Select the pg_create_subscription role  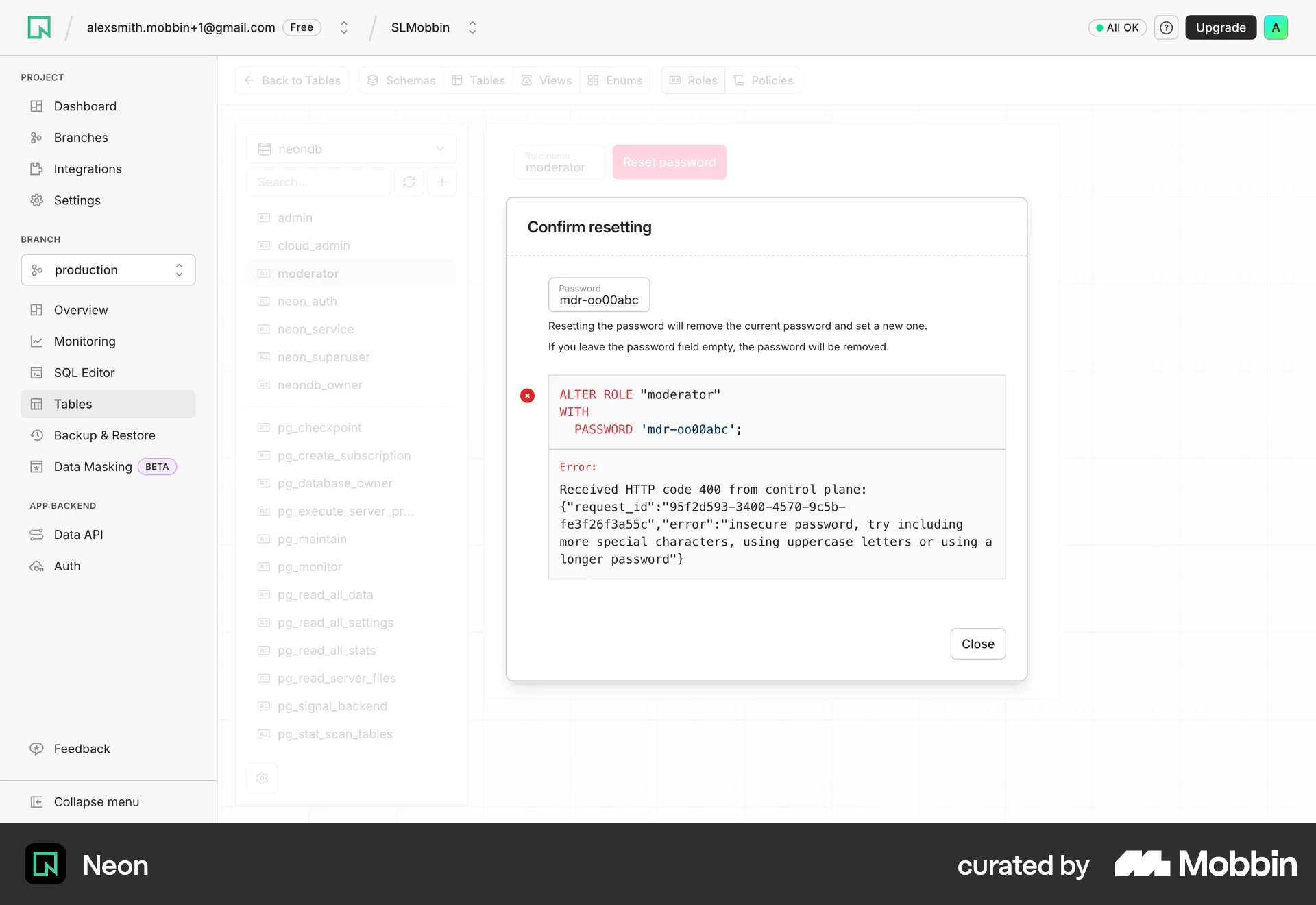(x=351, y=455)
